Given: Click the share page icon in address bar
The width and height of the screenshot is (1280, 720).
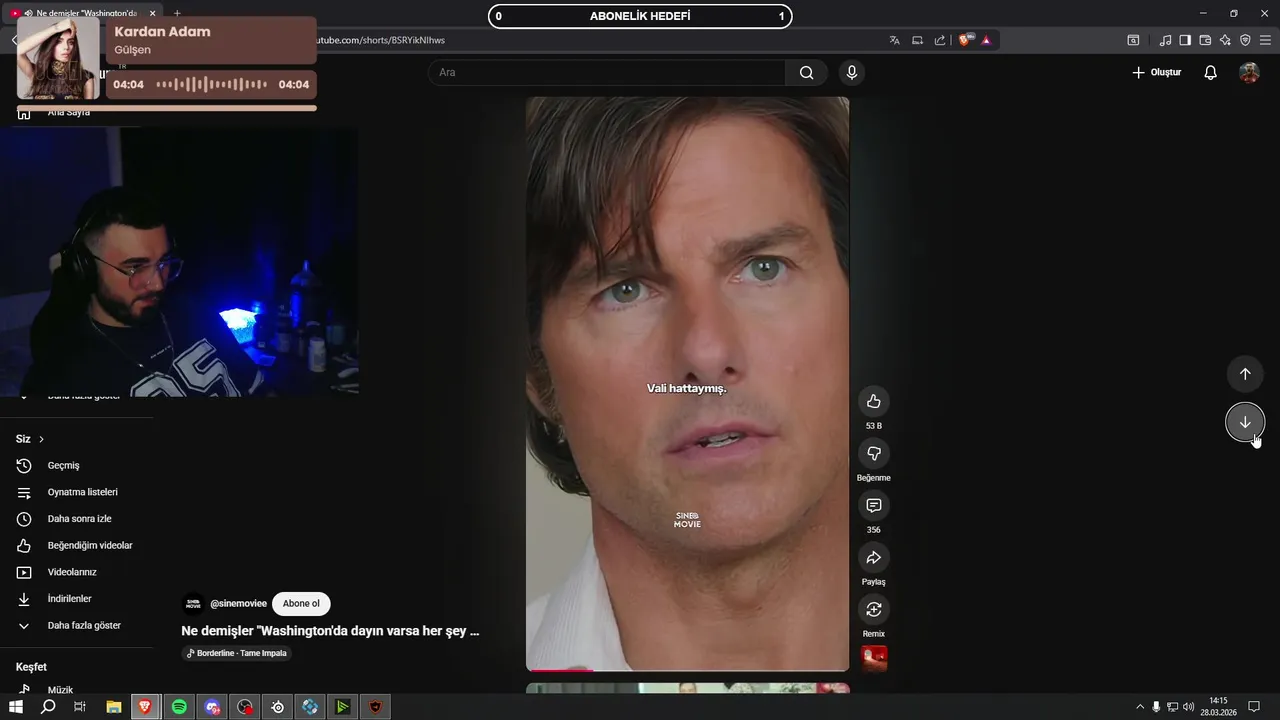Looking at the screenshot, I should point(940,40).
